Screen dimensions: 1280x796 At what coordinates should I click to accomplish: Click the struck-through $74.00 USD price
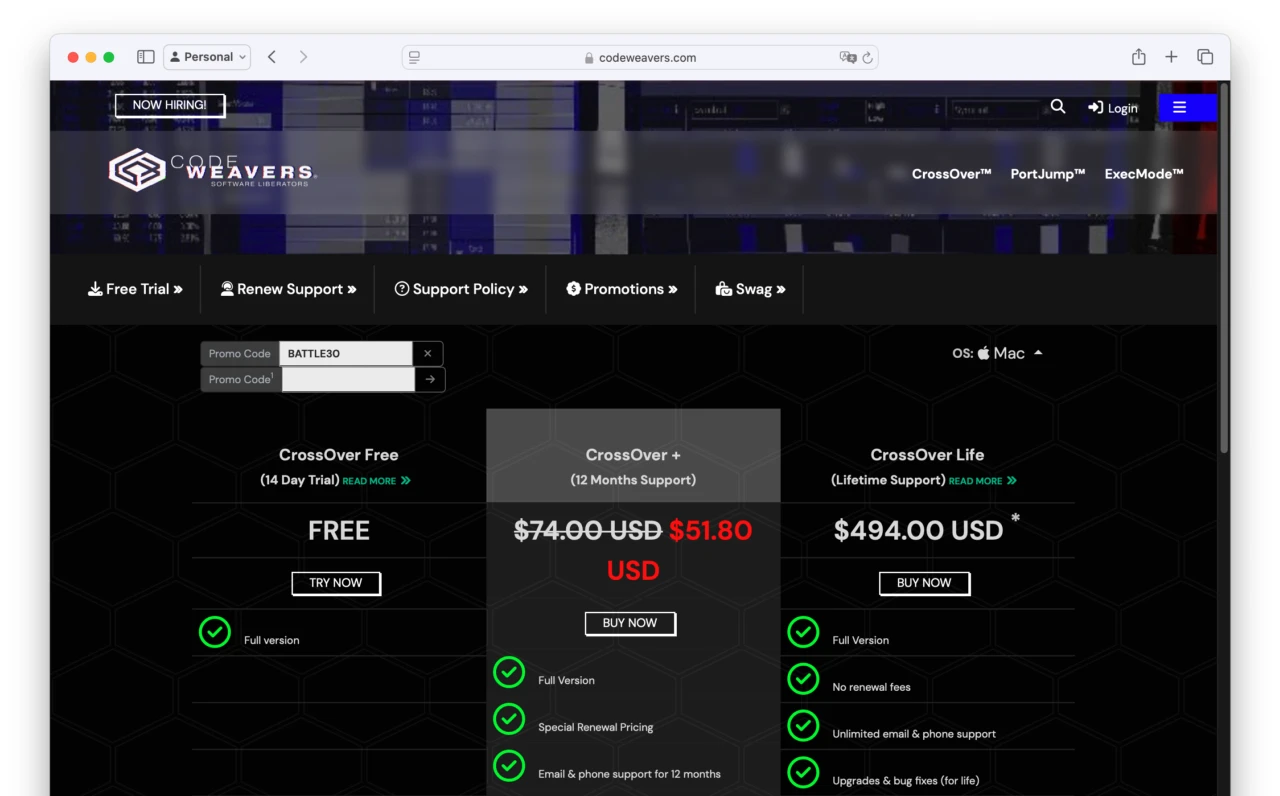pos(588,530)
